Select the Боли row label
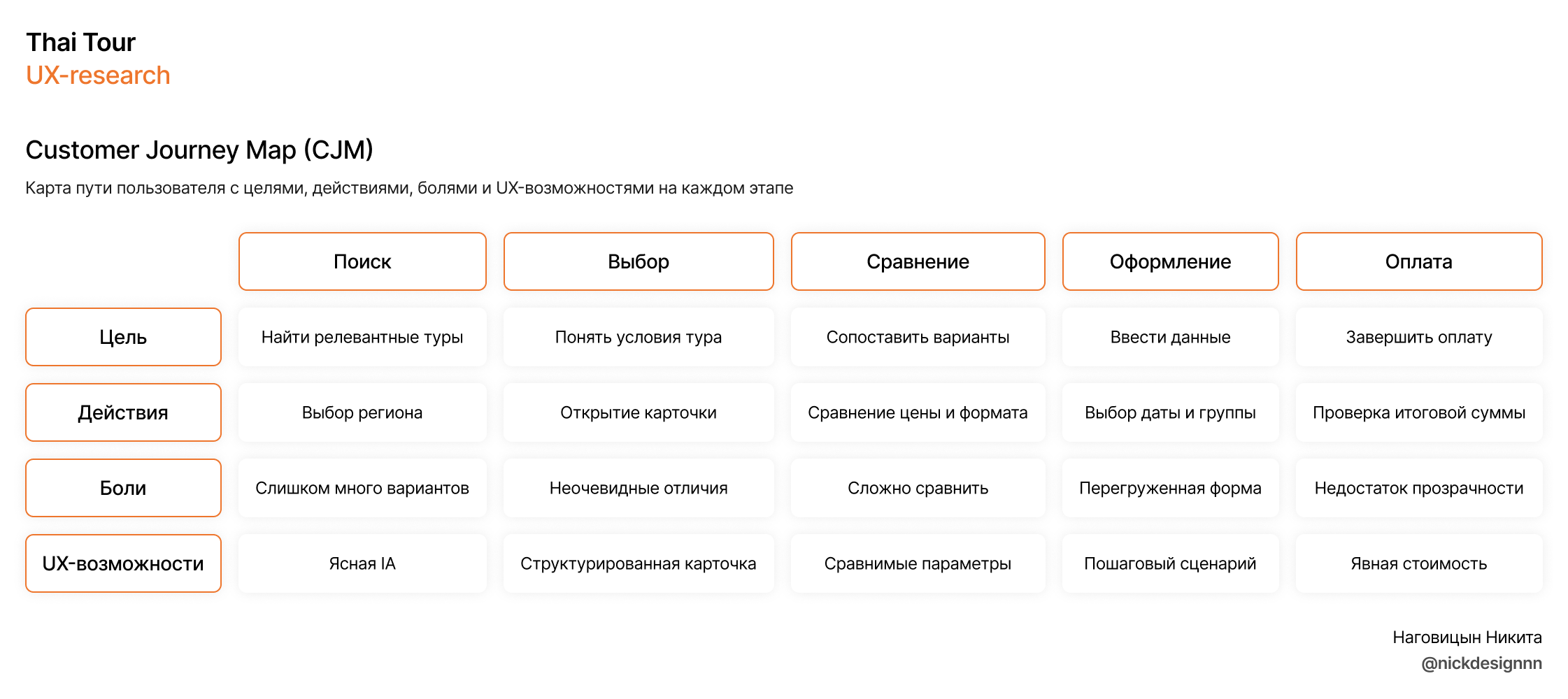 [x=123, y=488]
